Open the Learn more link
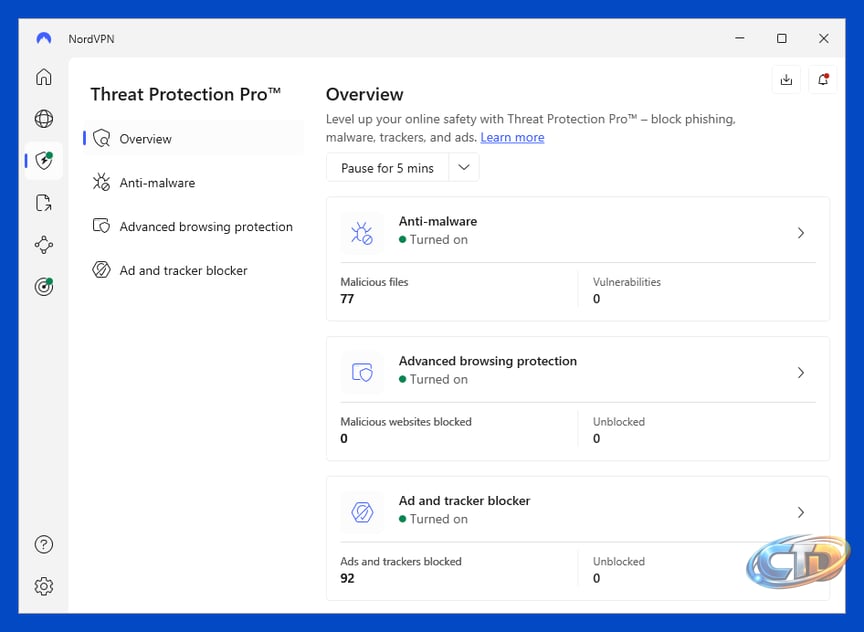The width and height of the screenshot is (864, 632). tap(512, 137)
